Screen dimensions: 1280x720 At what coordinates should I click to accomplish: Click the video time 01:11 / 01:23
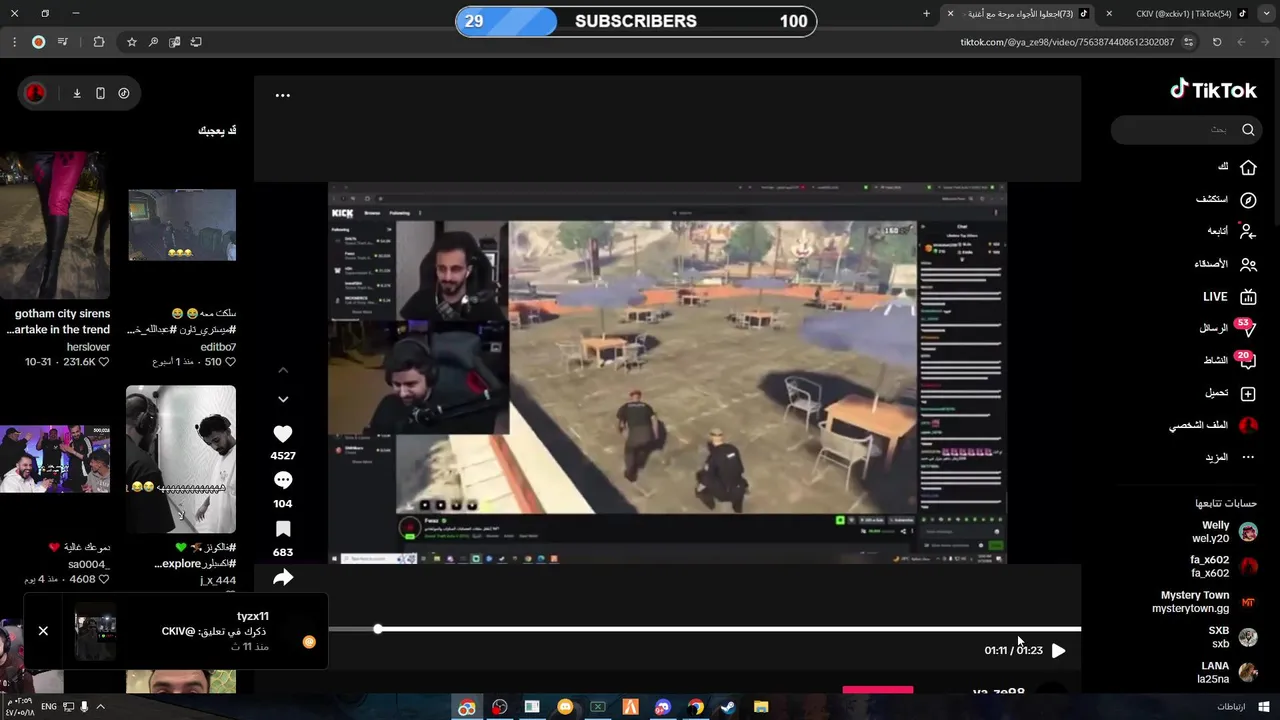1013,650
